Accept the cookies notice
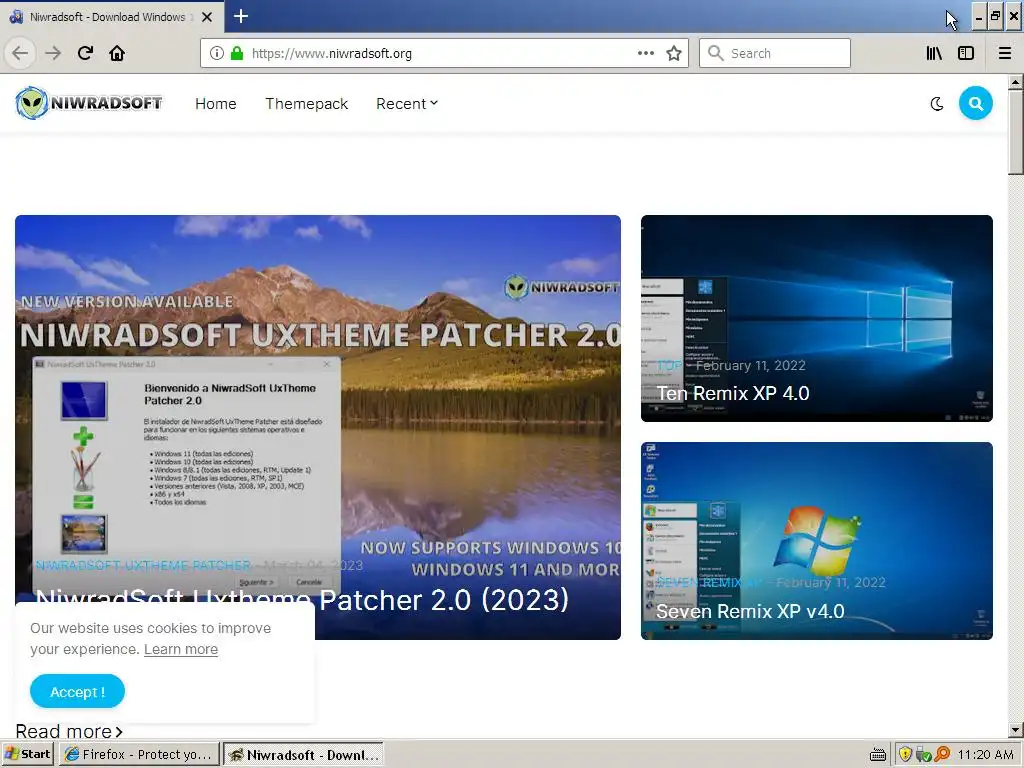1024x768 pixels. [x=77, y=692]
